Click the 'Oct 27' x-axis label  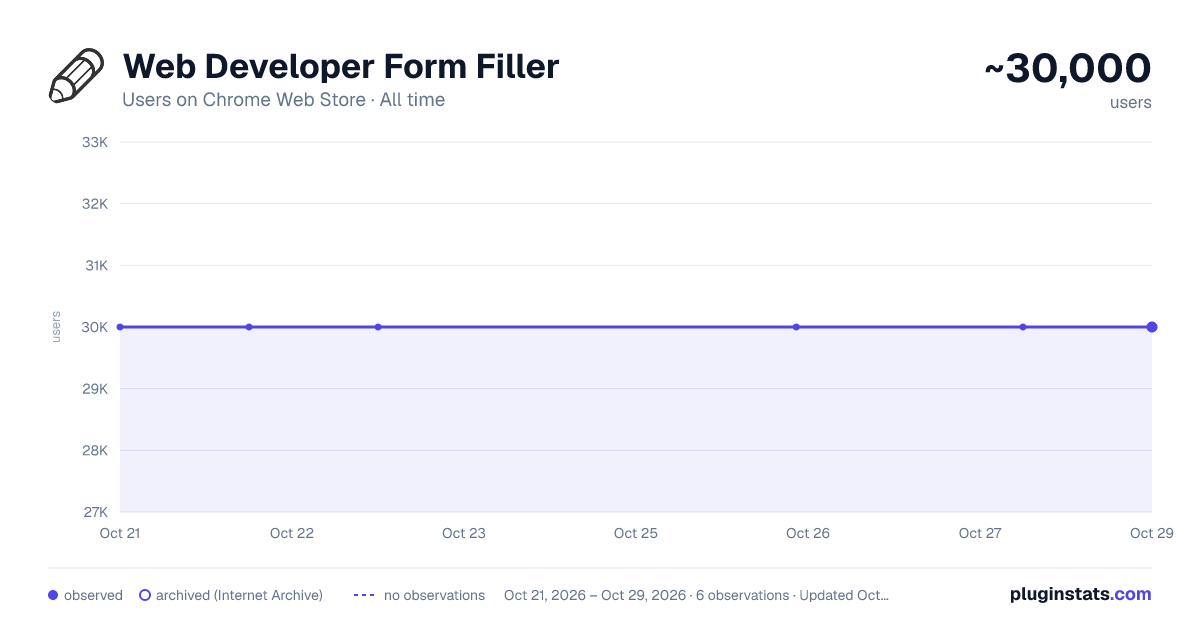(980, 533)
